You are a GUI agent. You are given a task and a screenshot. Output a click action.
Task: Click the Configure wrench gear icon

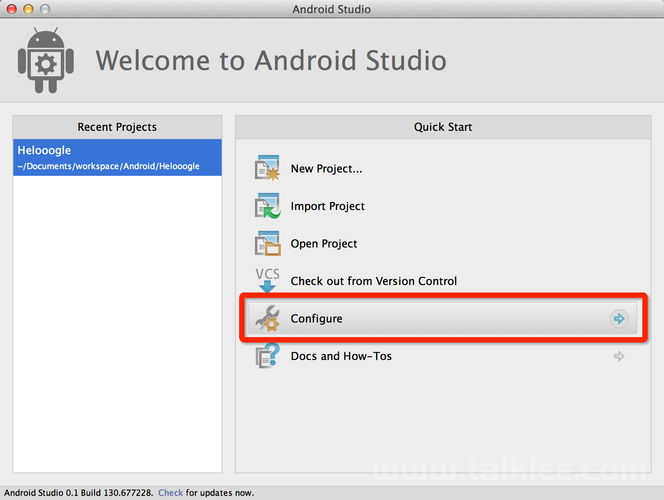pyautogui.click(x=267, y=318)
